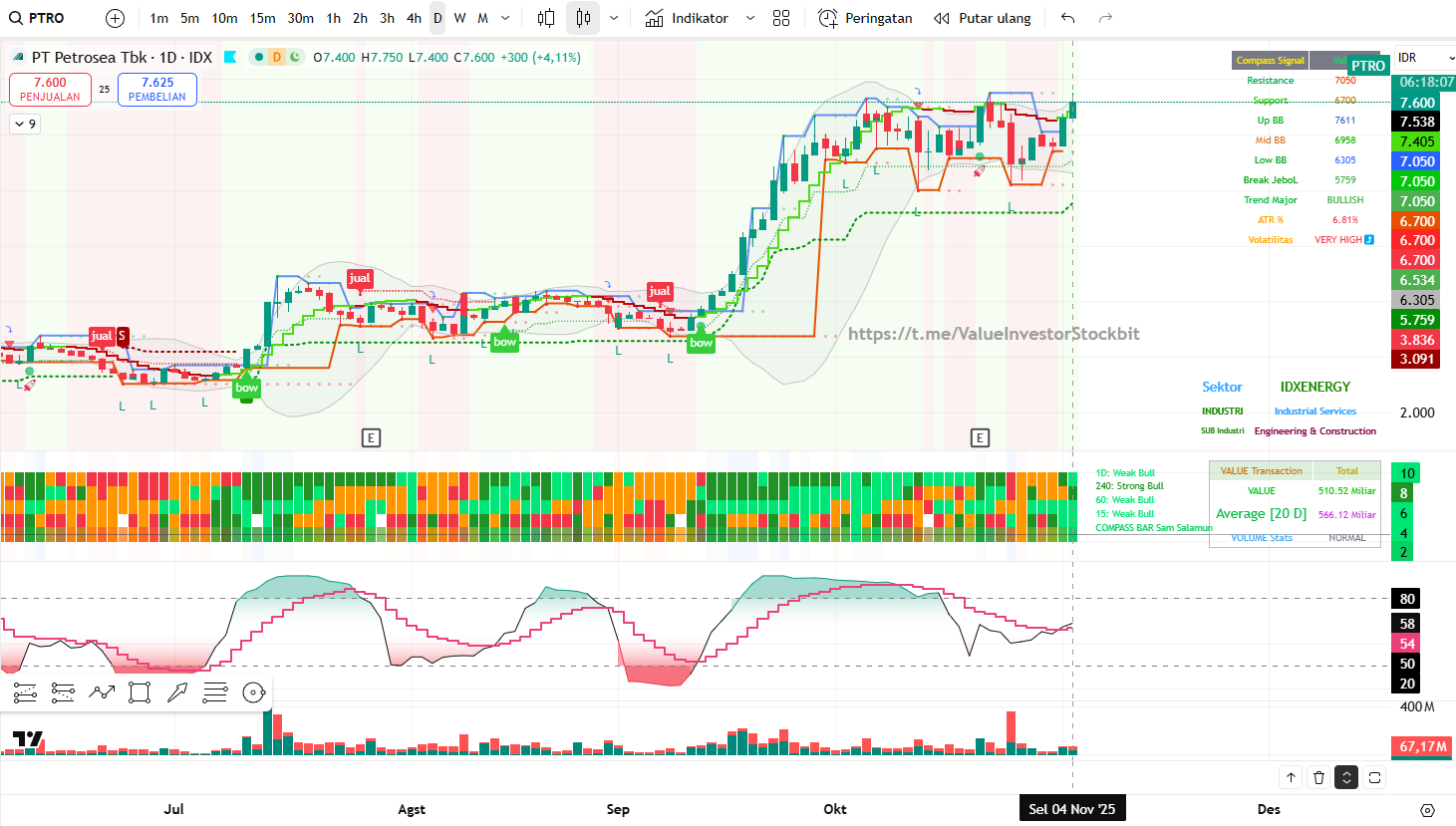Screen dimensions: 1456x826
Task: Click the add symbol plus icon
Action: pos(115,18)
